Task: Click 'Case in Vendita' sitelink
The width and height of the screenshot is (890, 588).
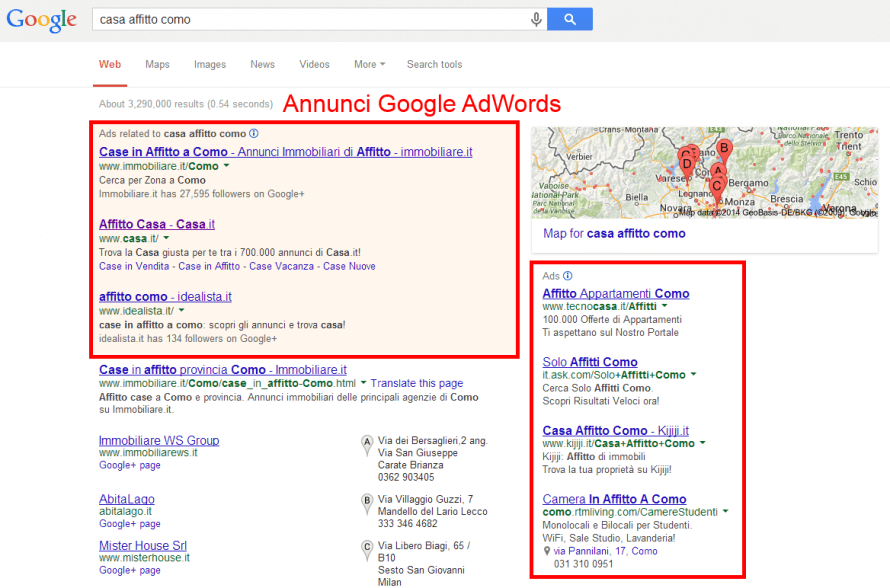Action: tap(134, 266)
